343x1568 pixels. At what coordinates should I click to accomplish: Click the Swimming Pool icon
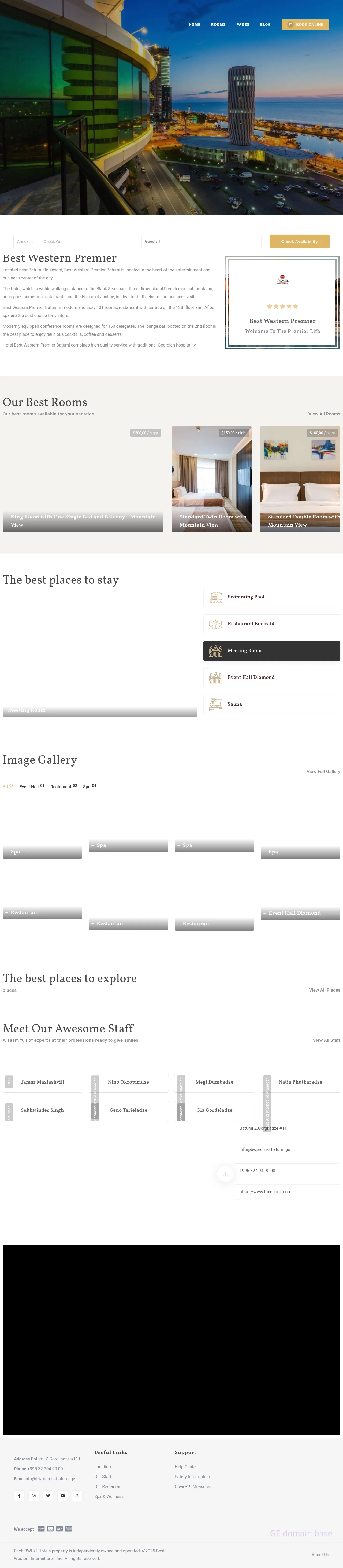(215, 597)
